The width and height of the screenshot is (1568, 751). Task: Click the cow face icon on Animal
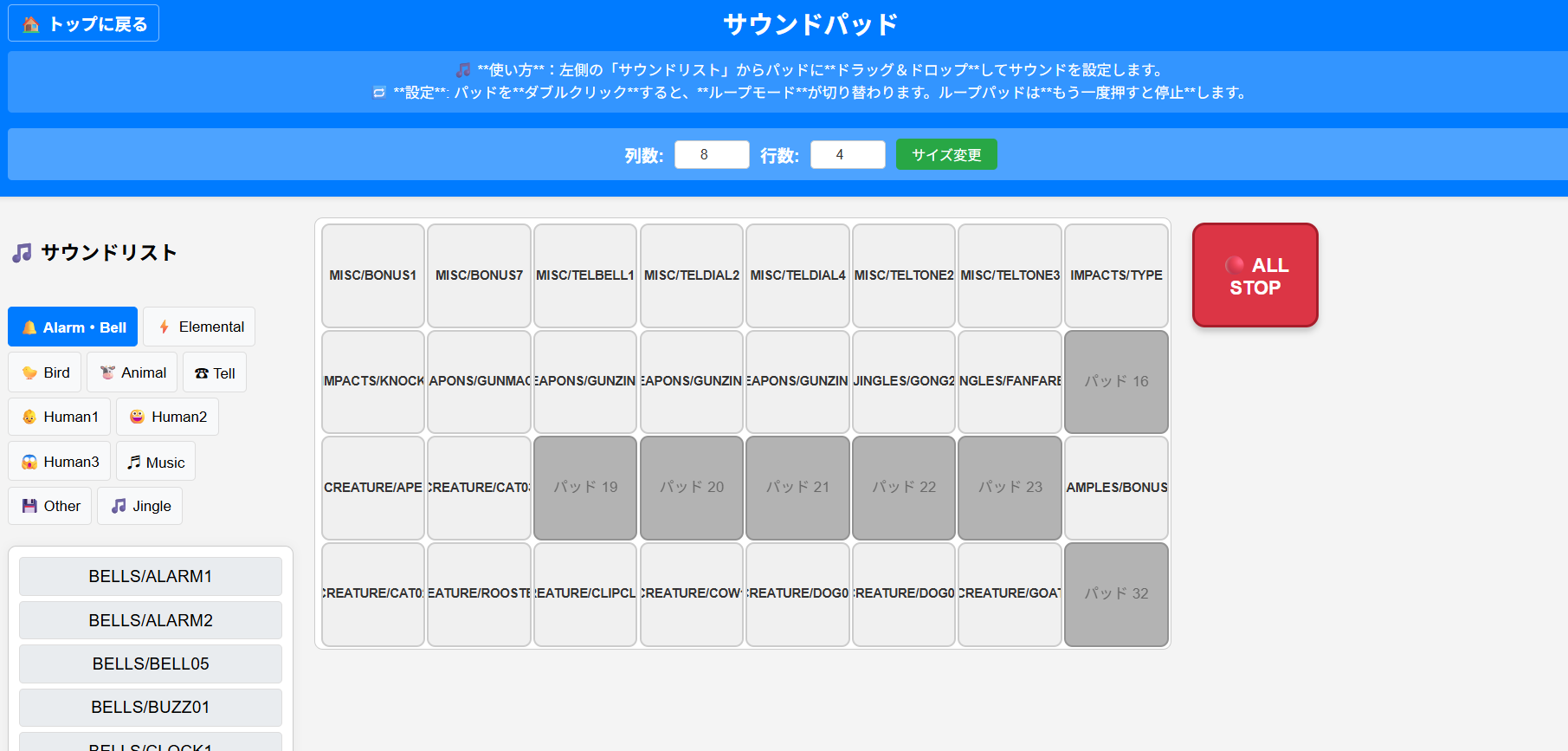tap(107, 372)
